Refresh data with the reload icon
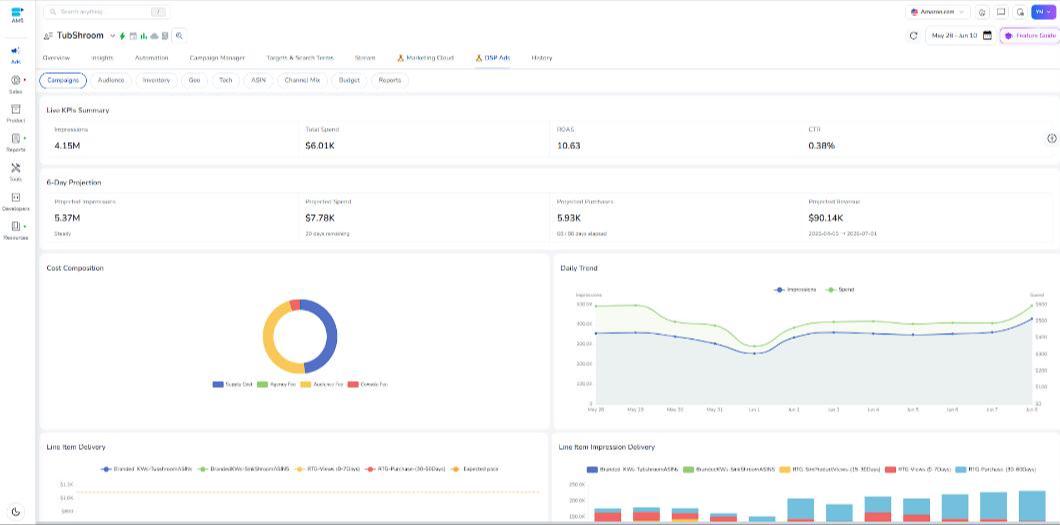The image size is (1060, 525). click(913, 36)
